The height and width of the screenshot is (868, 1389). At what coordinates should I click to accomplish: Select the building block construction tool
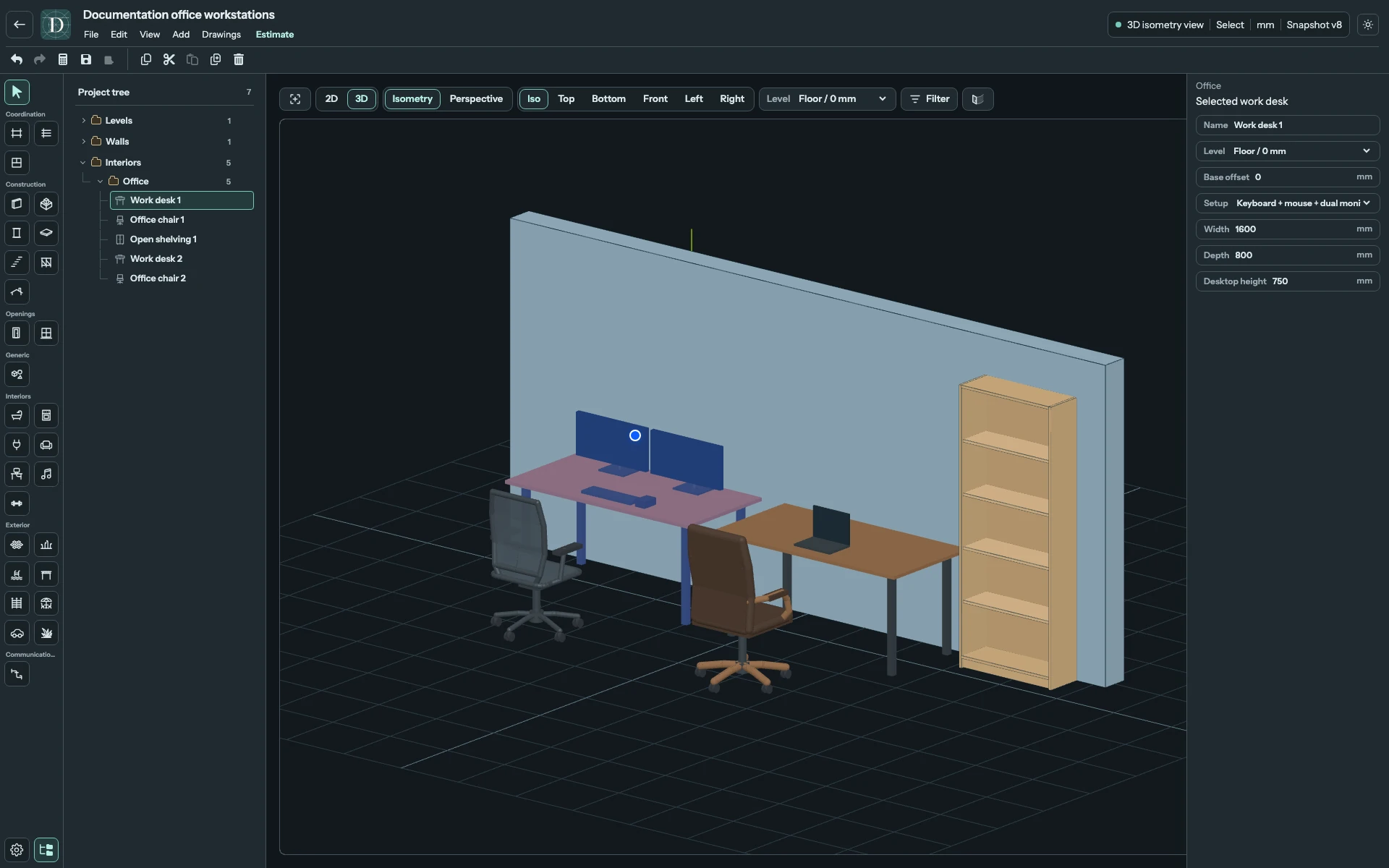pos(46,204)
